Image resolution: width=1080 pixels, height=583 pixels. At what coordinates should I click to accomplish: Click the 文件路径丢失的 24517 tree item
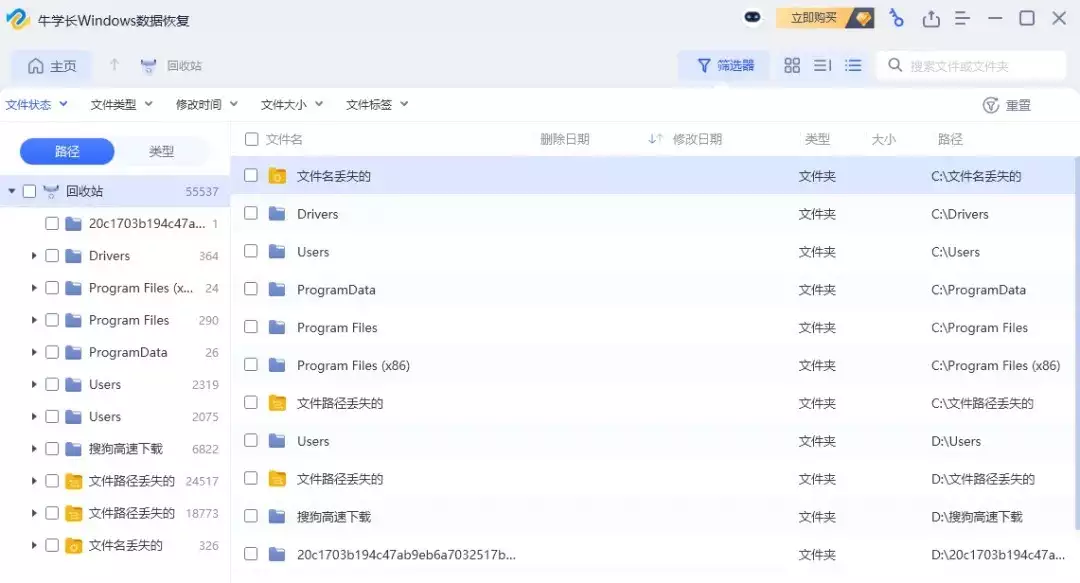tap(114, 481)
